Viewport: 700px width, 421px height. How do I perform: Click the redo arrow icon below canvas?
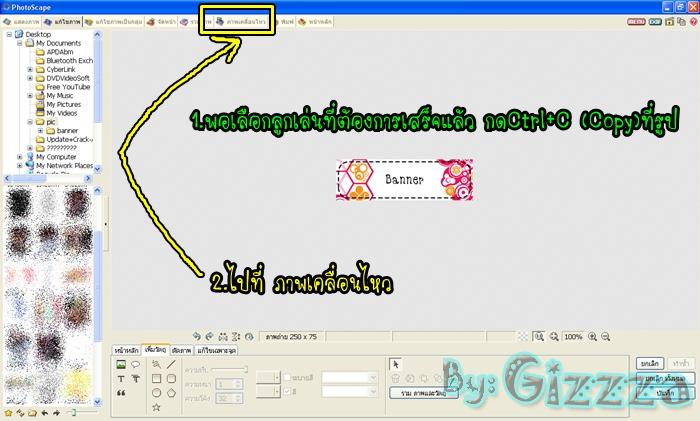tap(209, 337)
